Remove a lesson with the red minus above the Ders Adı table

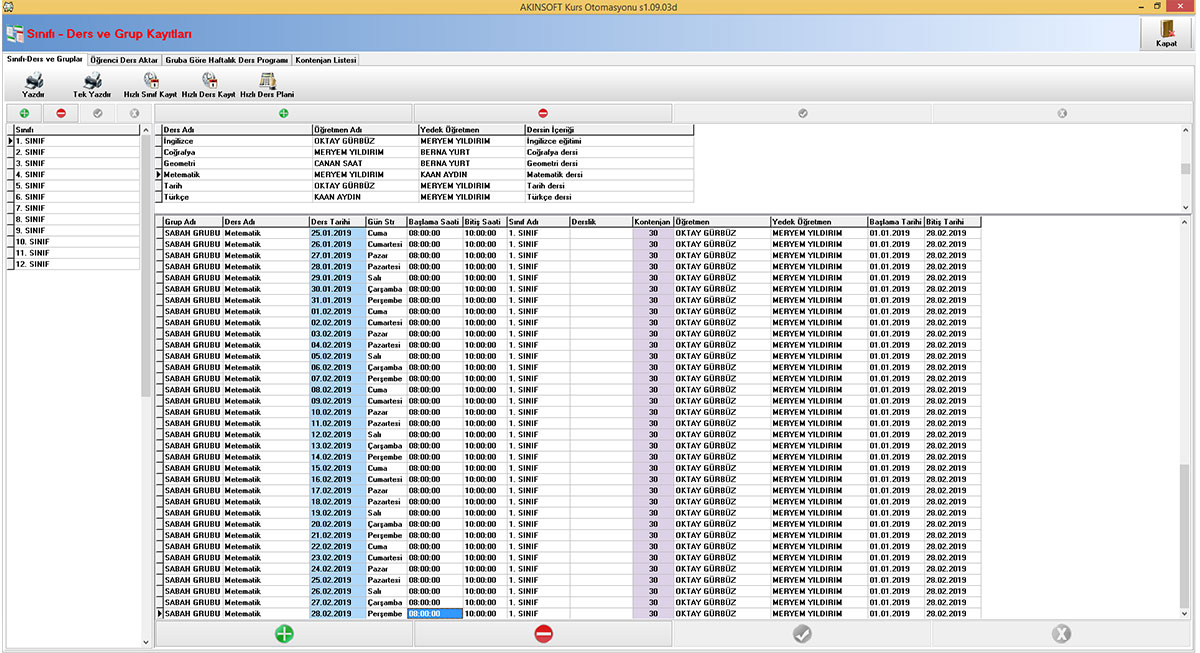coord(543,113)
